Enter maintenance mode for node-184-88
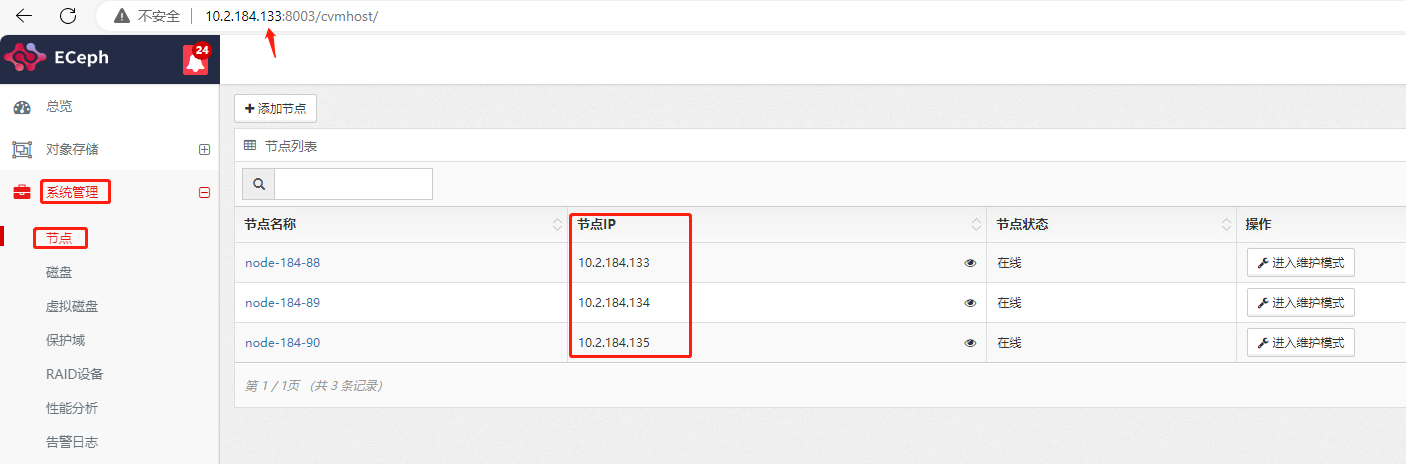 click(1301, 263)
